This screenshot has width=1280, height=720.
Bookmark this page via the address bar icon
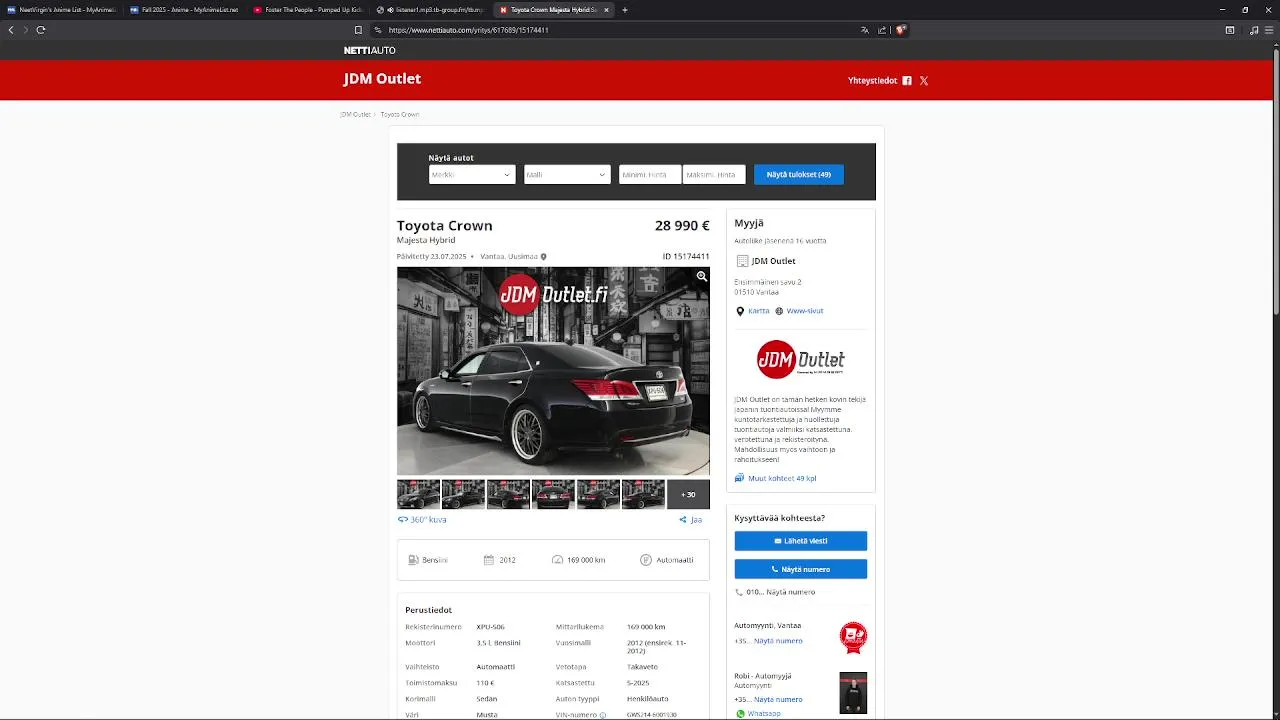(358, 30)
